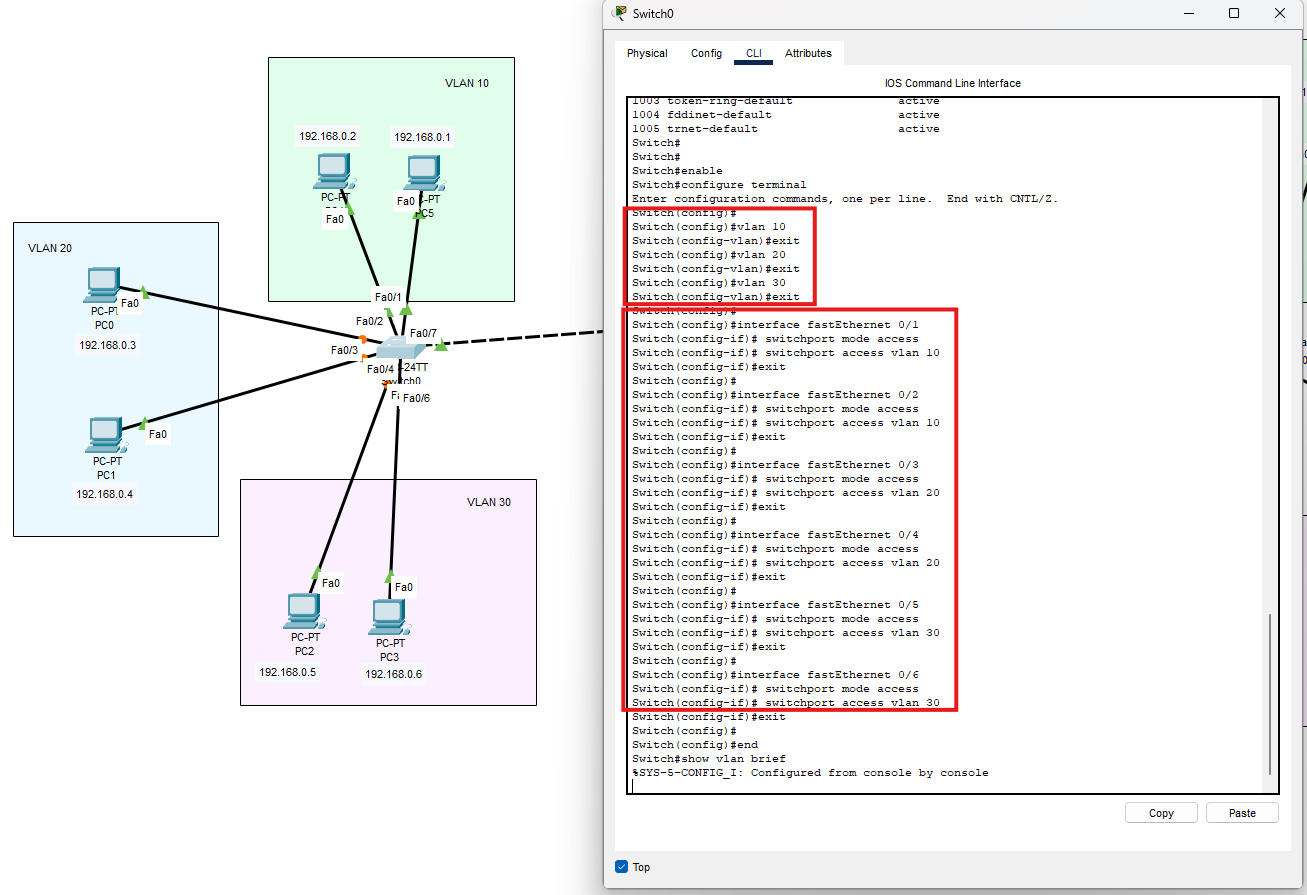This screenshot has height=895, width=1307.
Task: Click the 192.168.0.6 address label
Action: click(394, 674)
